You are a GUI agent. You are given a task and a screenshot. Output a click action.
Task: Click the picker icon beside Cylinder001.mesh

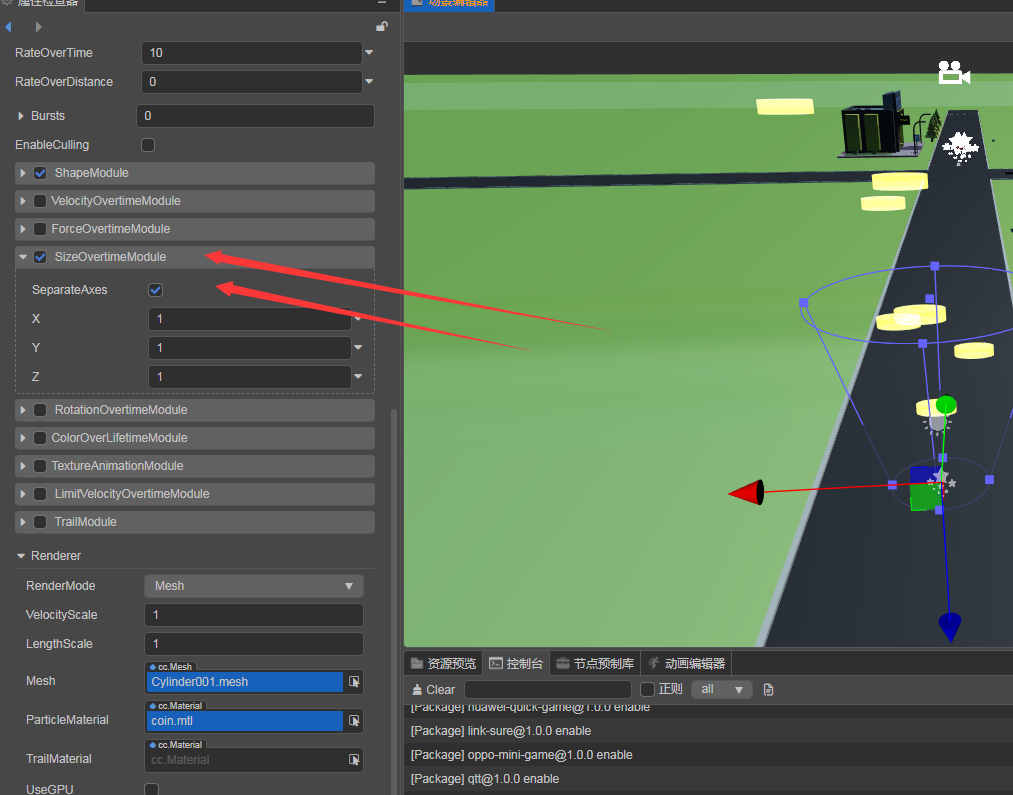click(x=354, y=682)
